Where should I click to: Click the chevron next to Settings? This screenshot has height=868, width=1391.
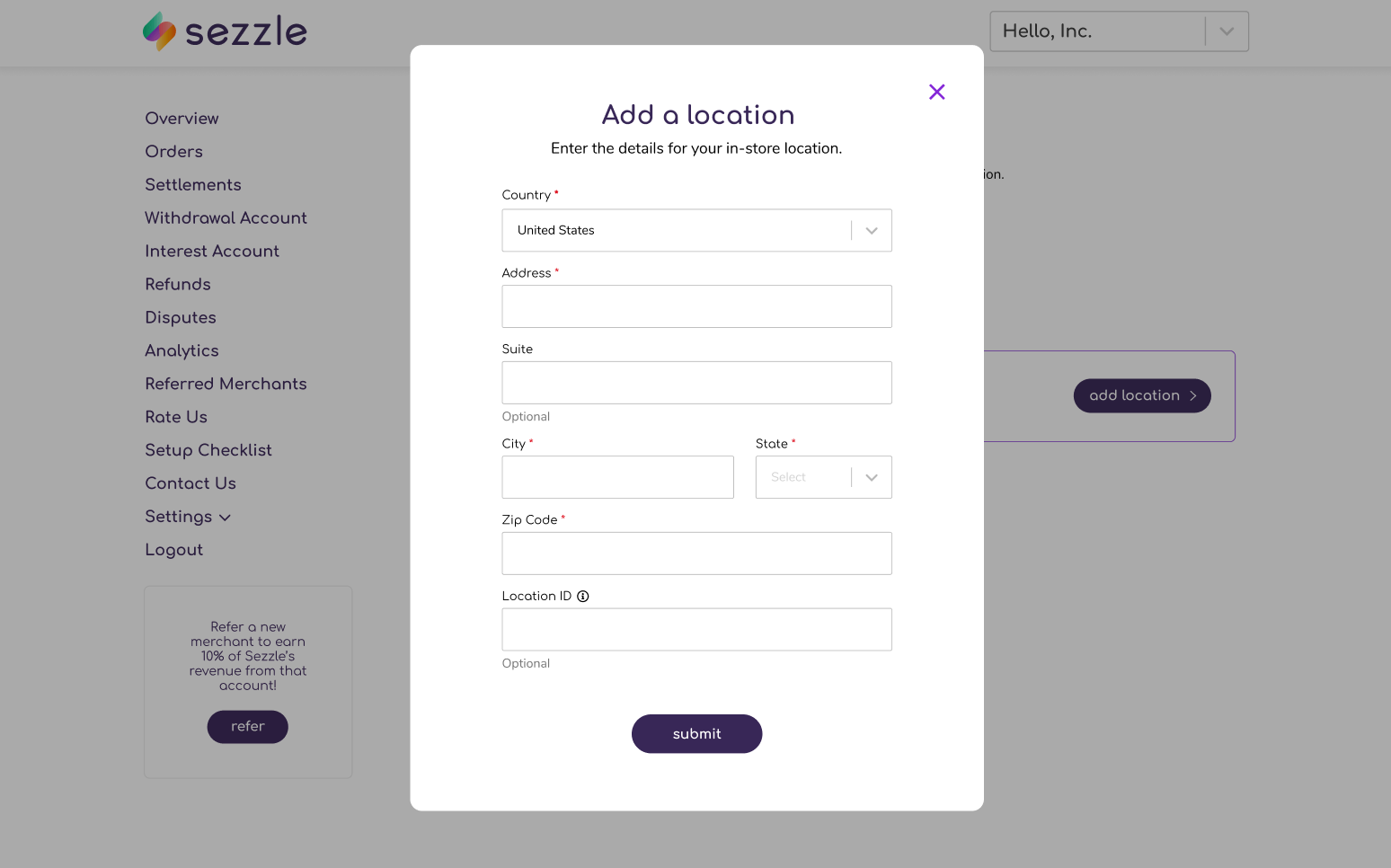(x=225, y=518)
